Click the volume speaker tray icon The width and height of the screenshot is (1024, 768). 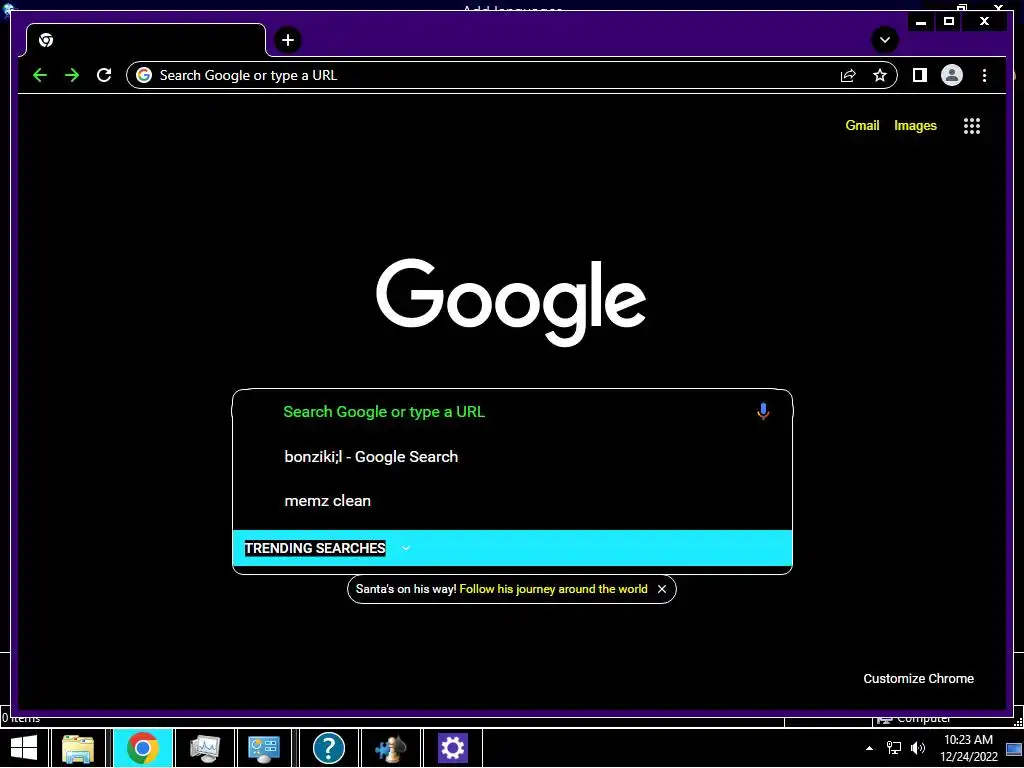point(918,748)
